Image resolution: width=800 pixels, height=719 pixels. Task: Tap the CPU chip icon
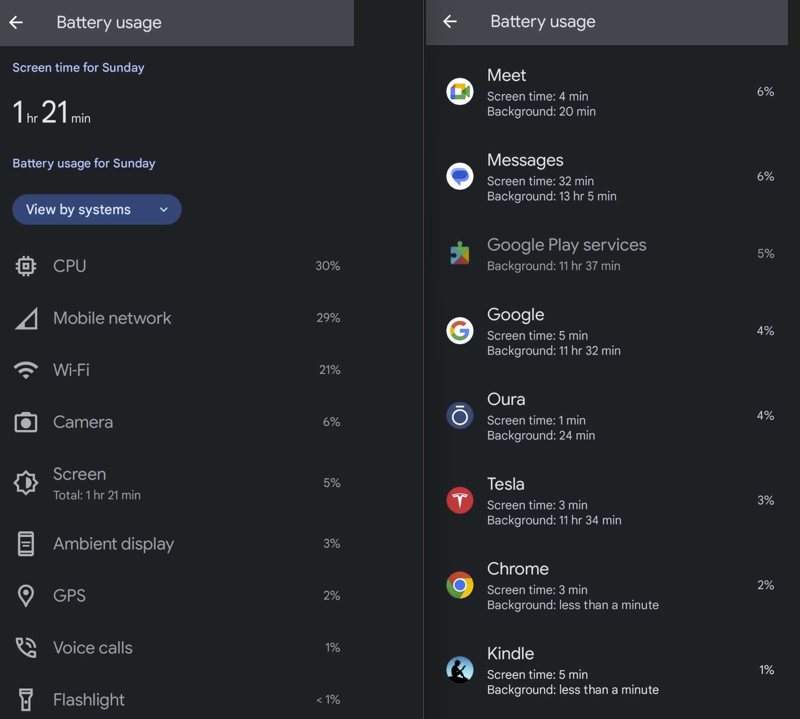click(x=26, y=266)
